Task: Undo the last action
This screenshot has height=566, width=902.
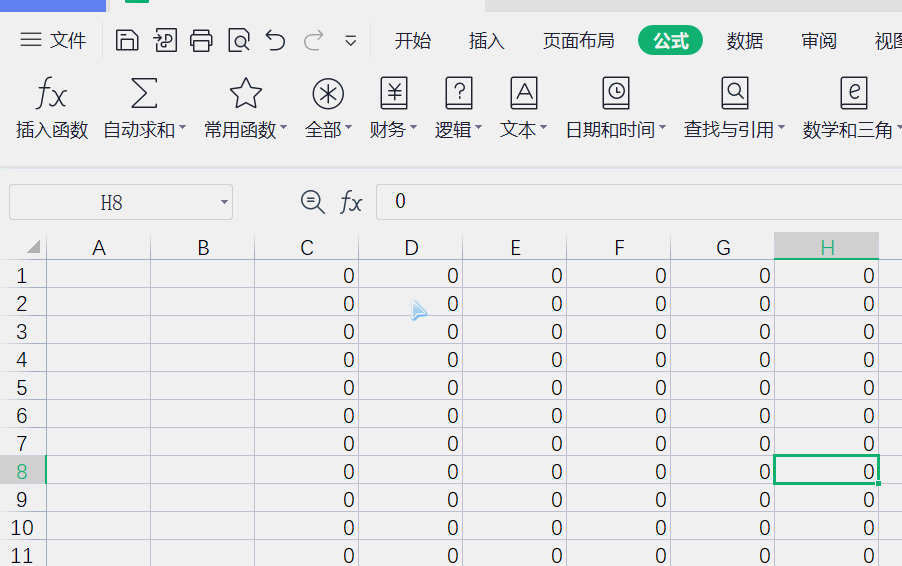Action: pyautogui.click(x=276, y=41)
